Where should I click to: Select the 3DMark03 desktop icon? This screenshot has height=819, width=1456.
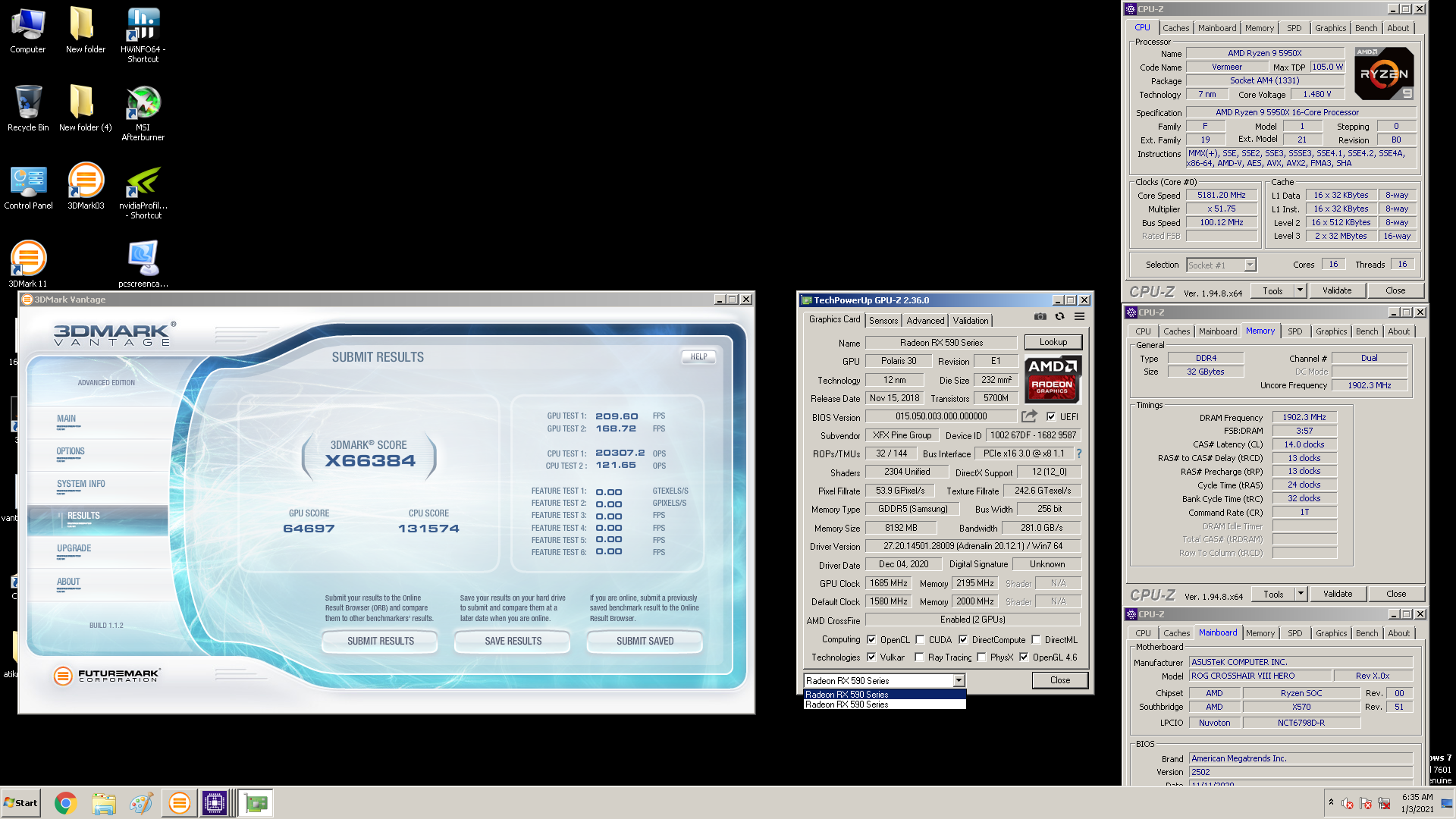pyautogui.click(x=86, y=187)
